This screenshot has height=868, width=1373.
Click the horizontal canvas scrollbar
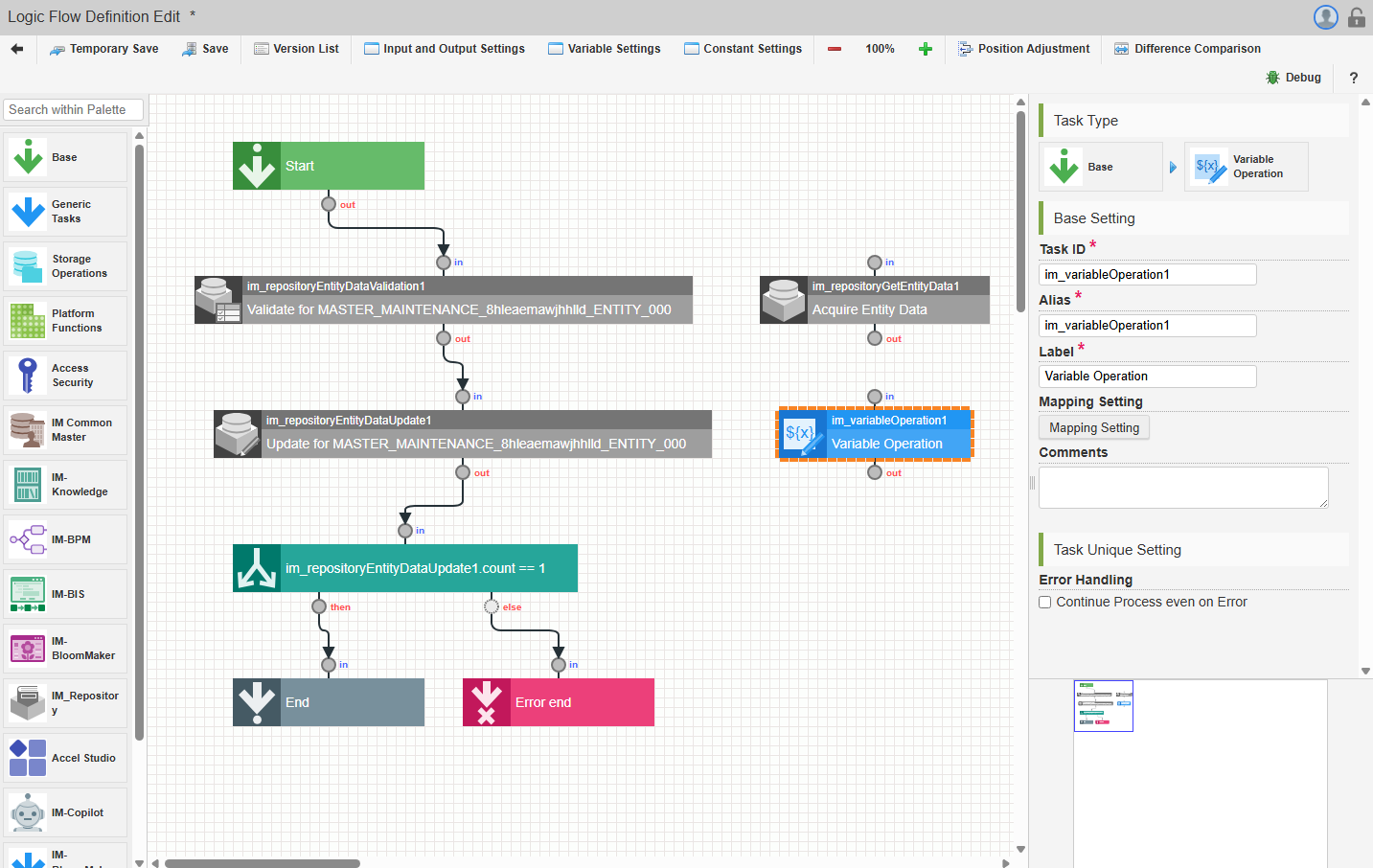click(263, 863)
